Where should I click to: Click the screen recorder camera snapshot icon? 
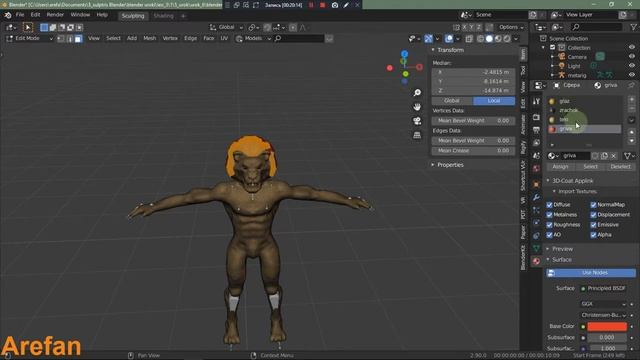pyautogui.click(x=335, y=5)
